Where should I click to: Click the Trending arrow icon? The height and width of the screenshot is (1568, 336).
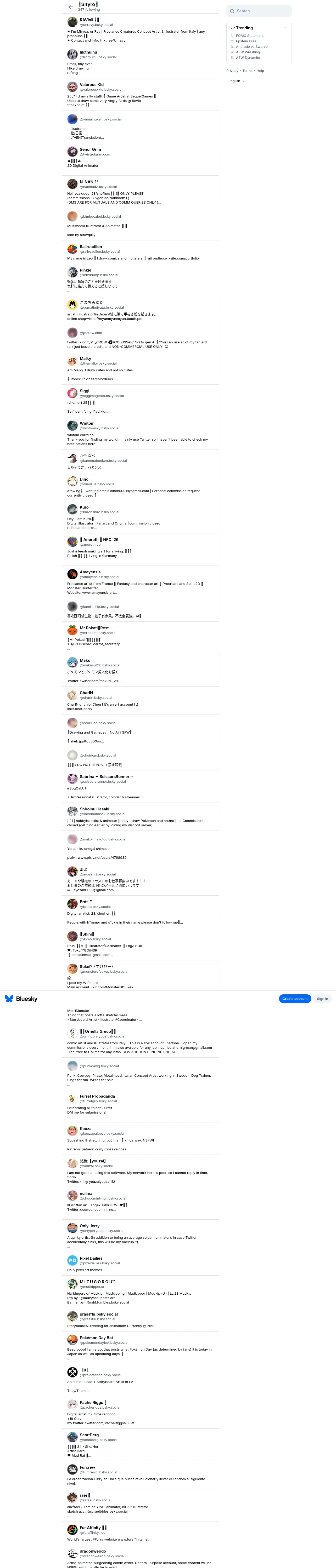(233, 28)
